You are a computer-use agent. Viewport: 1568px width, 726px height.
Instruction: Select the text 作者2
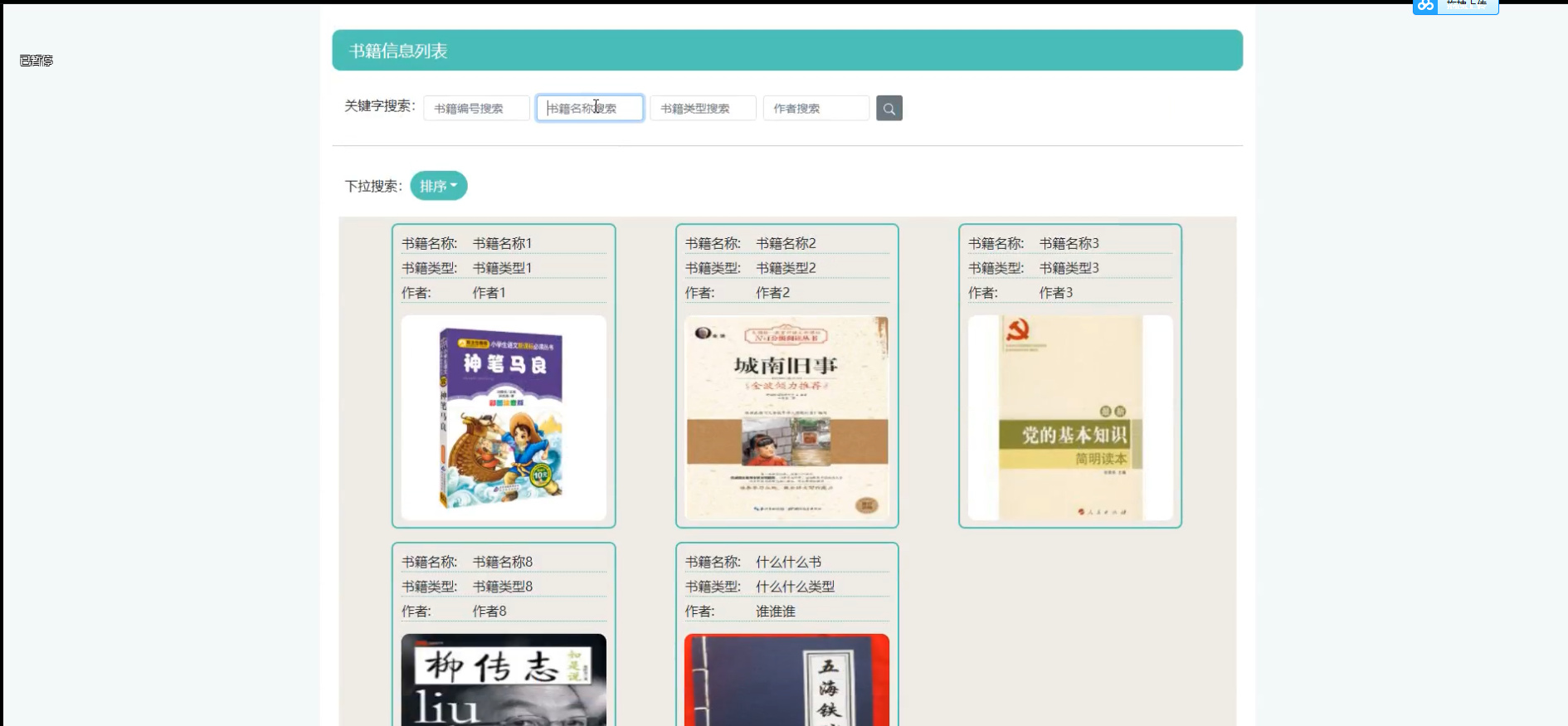[x=772, y=293]
